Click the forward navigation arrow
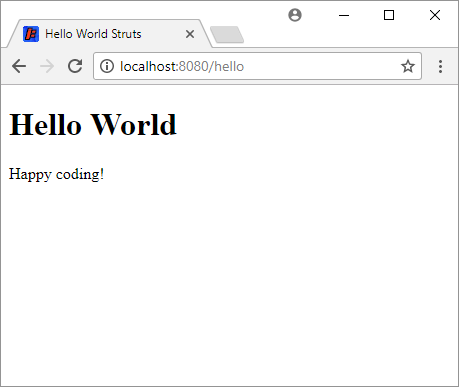Viewport: 459px width, 387px height. pyautogui.click(x=47, y=66)
